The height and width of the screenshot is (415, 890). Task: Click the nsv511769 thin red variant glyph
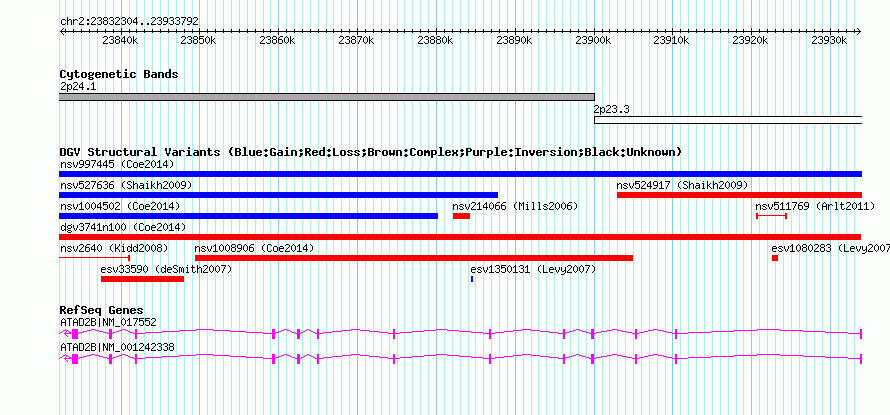771,216
